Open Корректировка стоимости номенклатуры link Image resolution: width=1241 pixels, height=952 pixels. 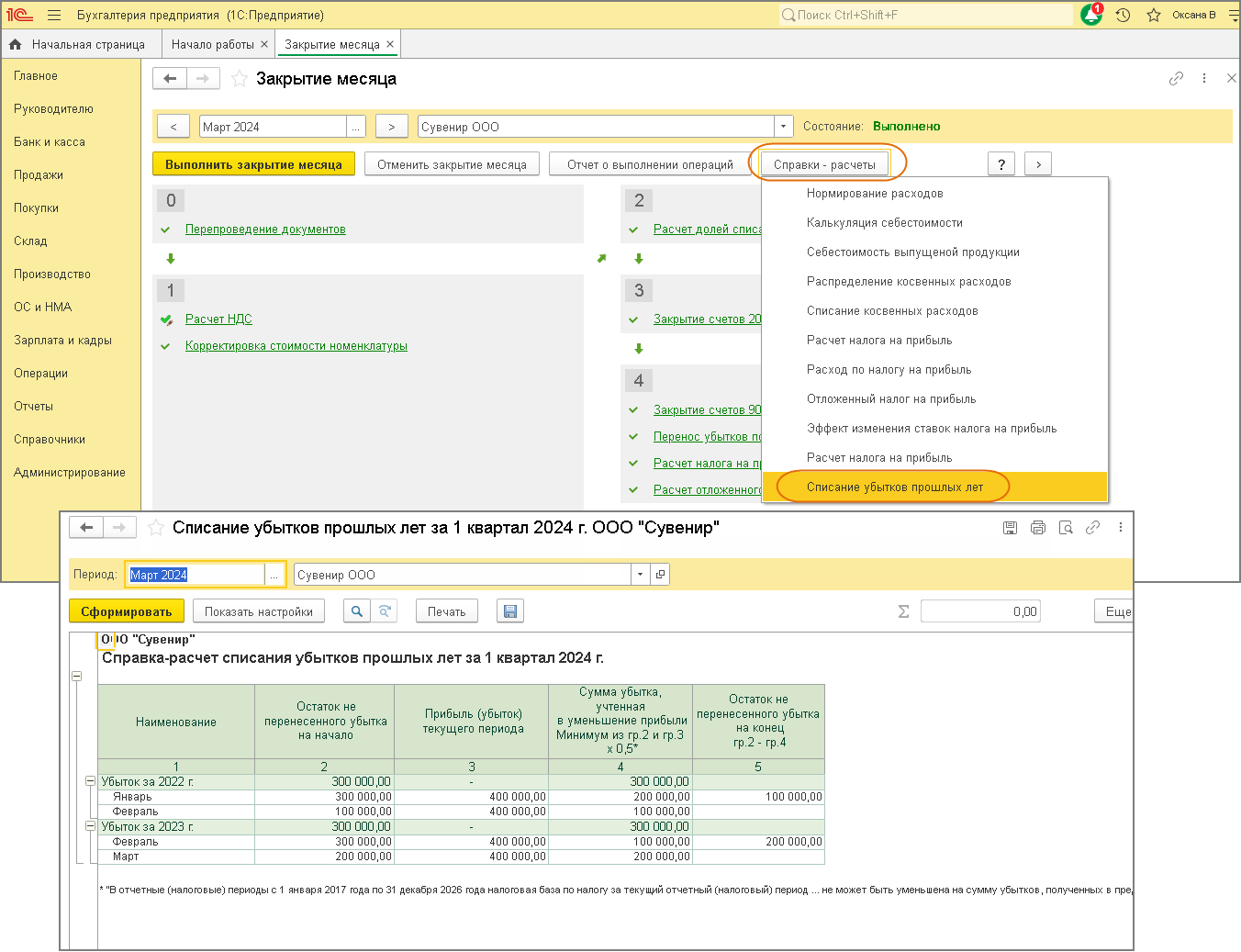[296, 346]
